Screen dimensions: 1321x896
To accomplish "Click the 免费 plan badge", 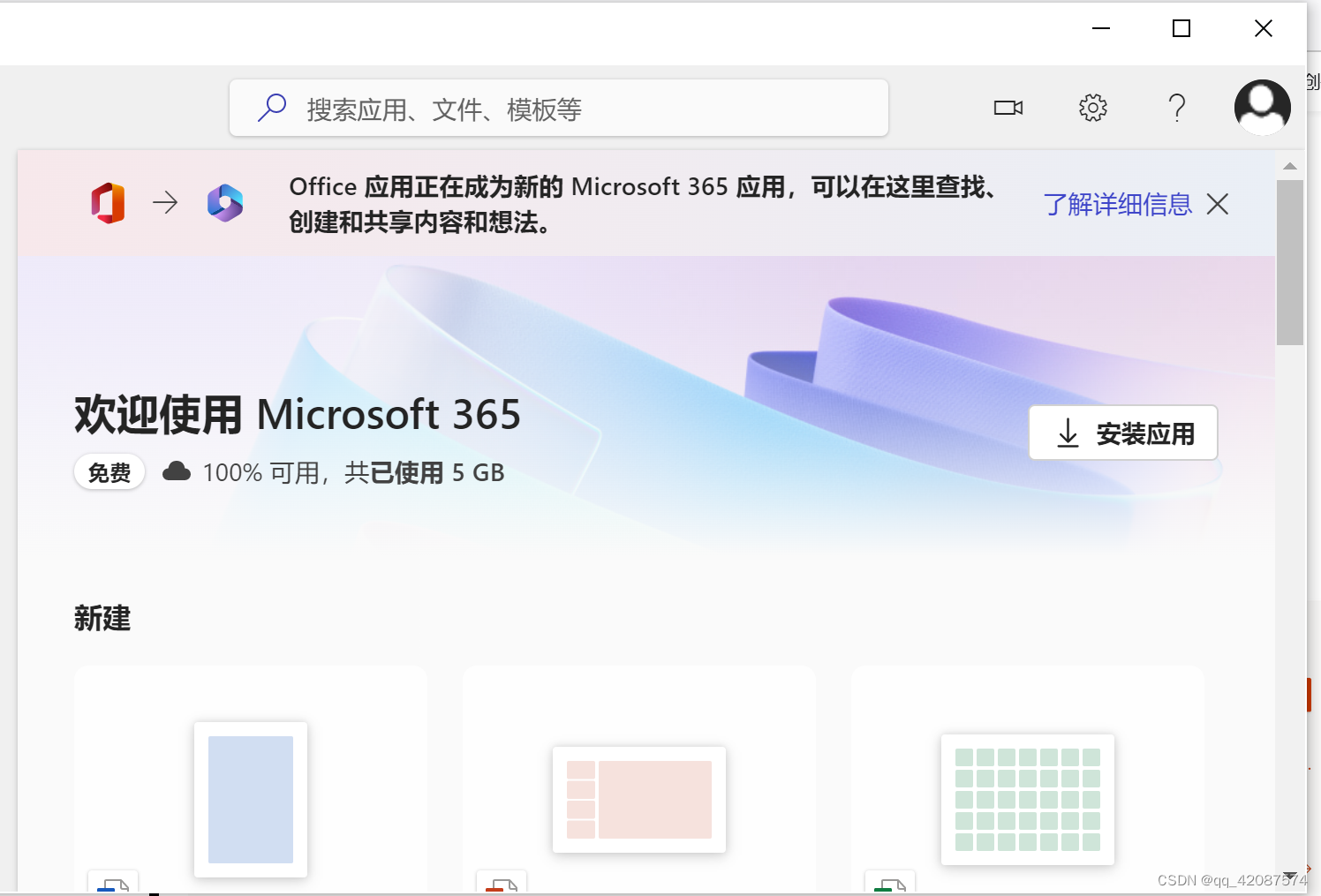I will pyautogui.click(x=109, y=472).
